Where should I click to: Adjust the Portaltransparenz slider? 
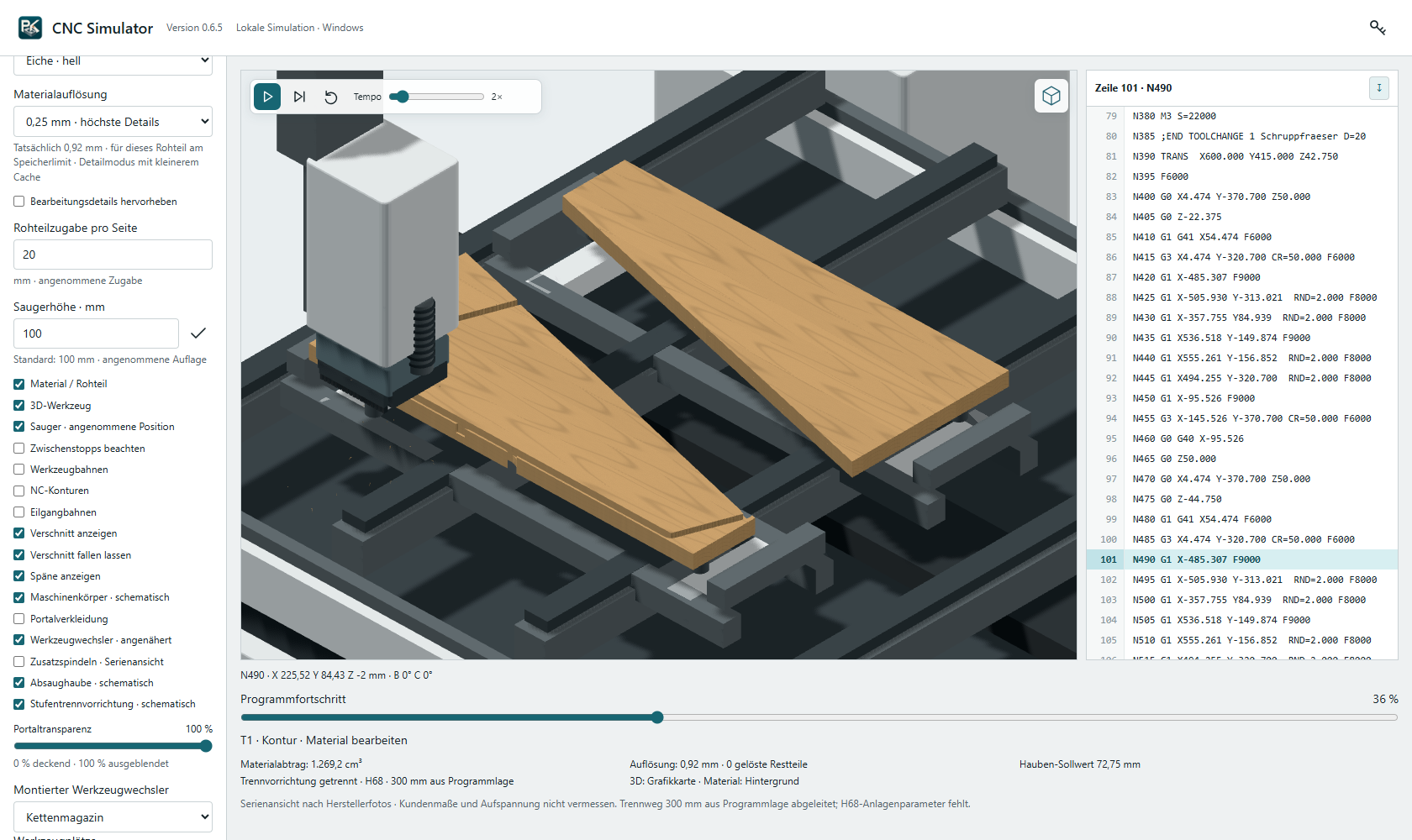[x=113, y=746]
